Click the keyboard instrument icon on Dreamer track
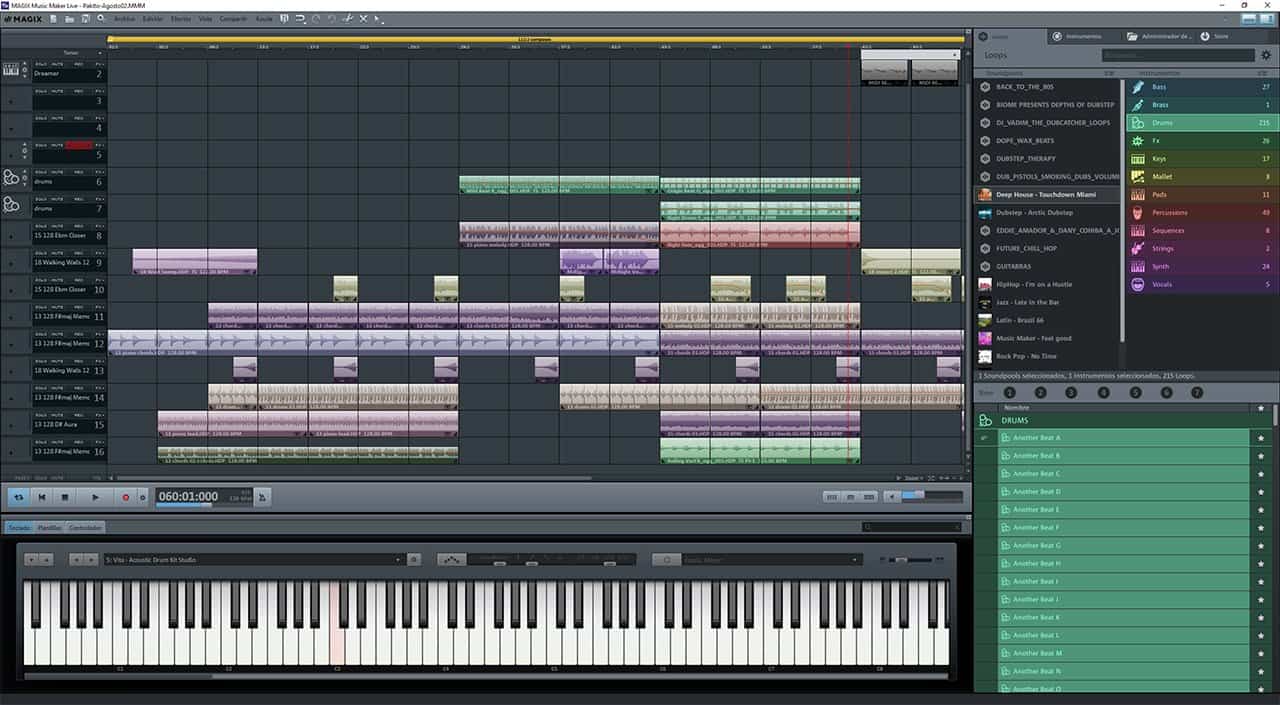Image resolution: width=1280 pixels, height=705 pixels. (x=12, y=70)
